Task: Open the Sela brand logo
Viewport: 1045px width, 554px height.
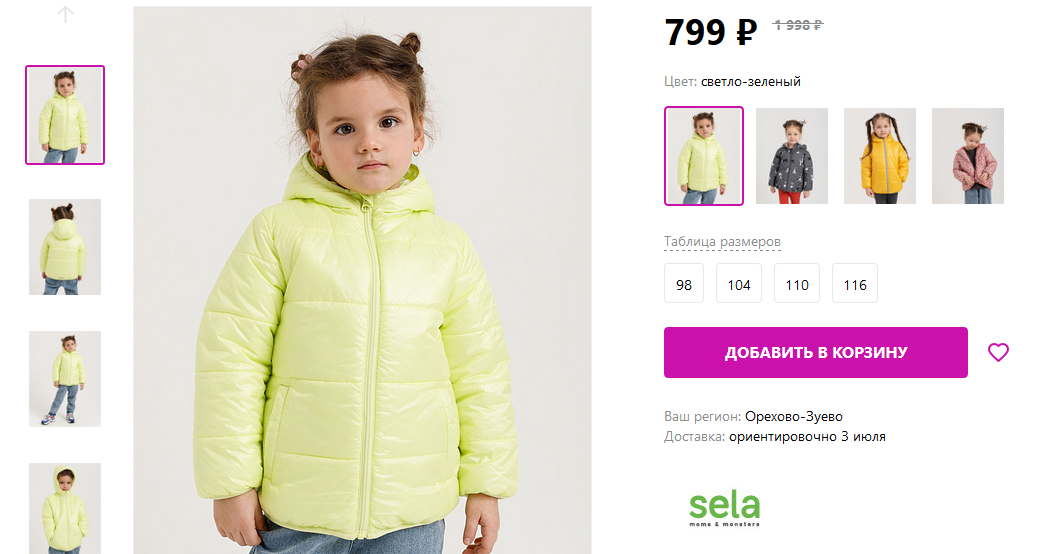Action: 724,509
